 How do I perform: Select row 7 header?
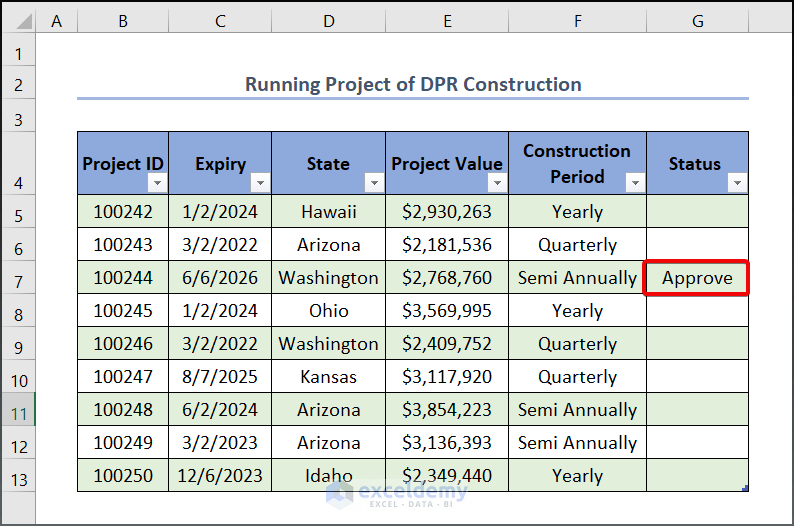click(18, 278)
